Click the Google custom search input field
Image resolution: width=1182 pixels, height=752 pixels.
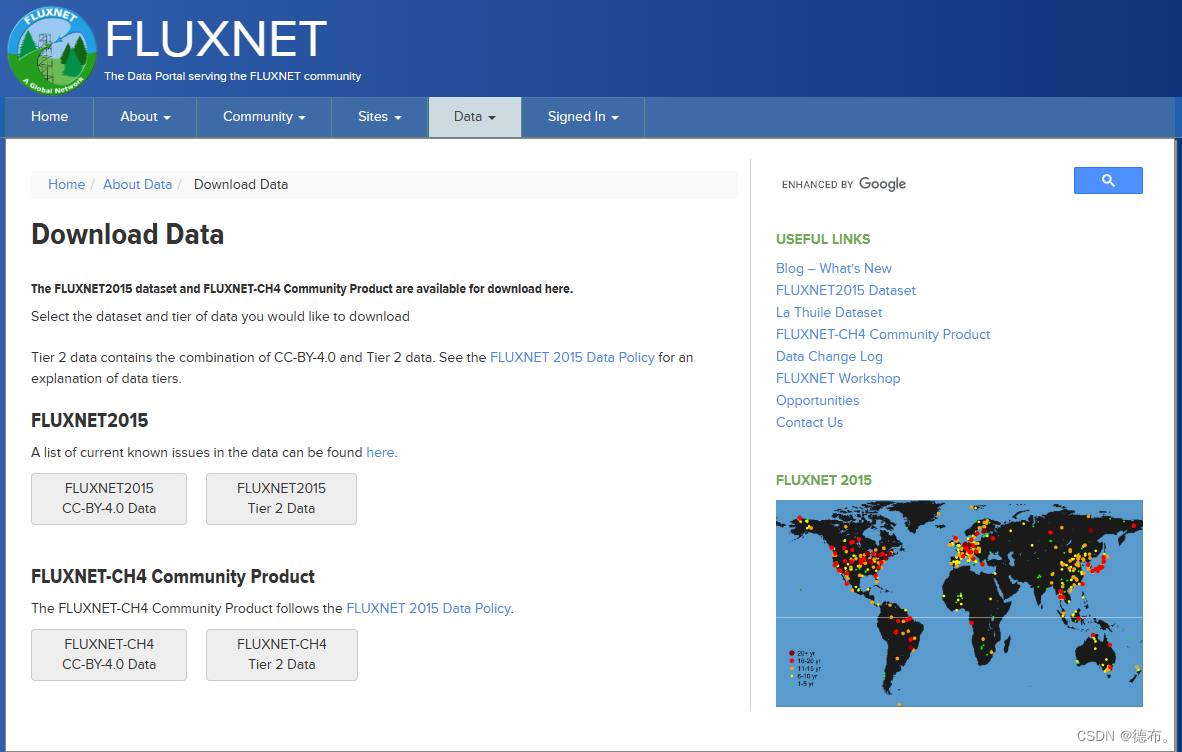(923, 184)
